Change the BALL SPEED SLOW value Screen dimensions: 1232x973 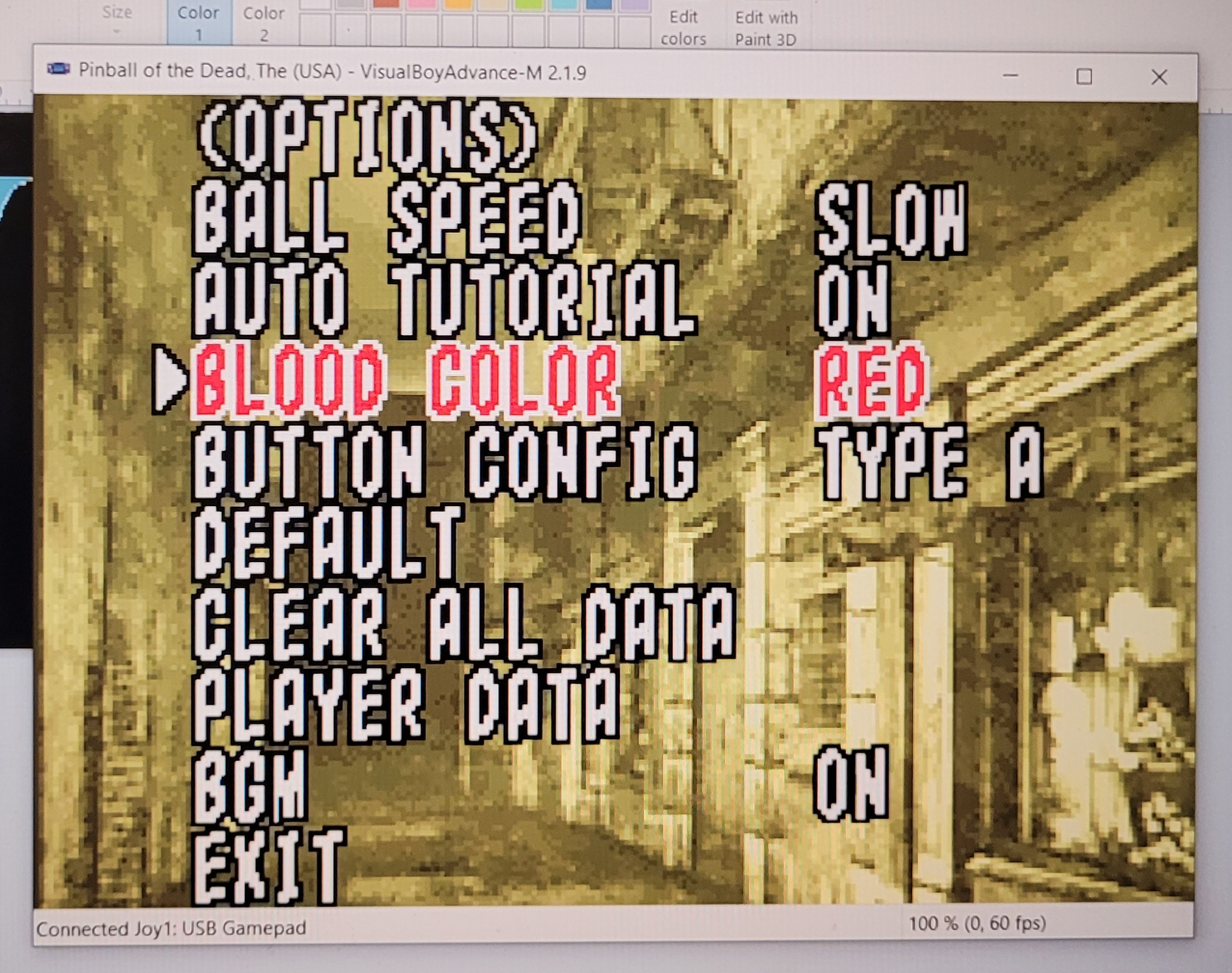(891, 220)
